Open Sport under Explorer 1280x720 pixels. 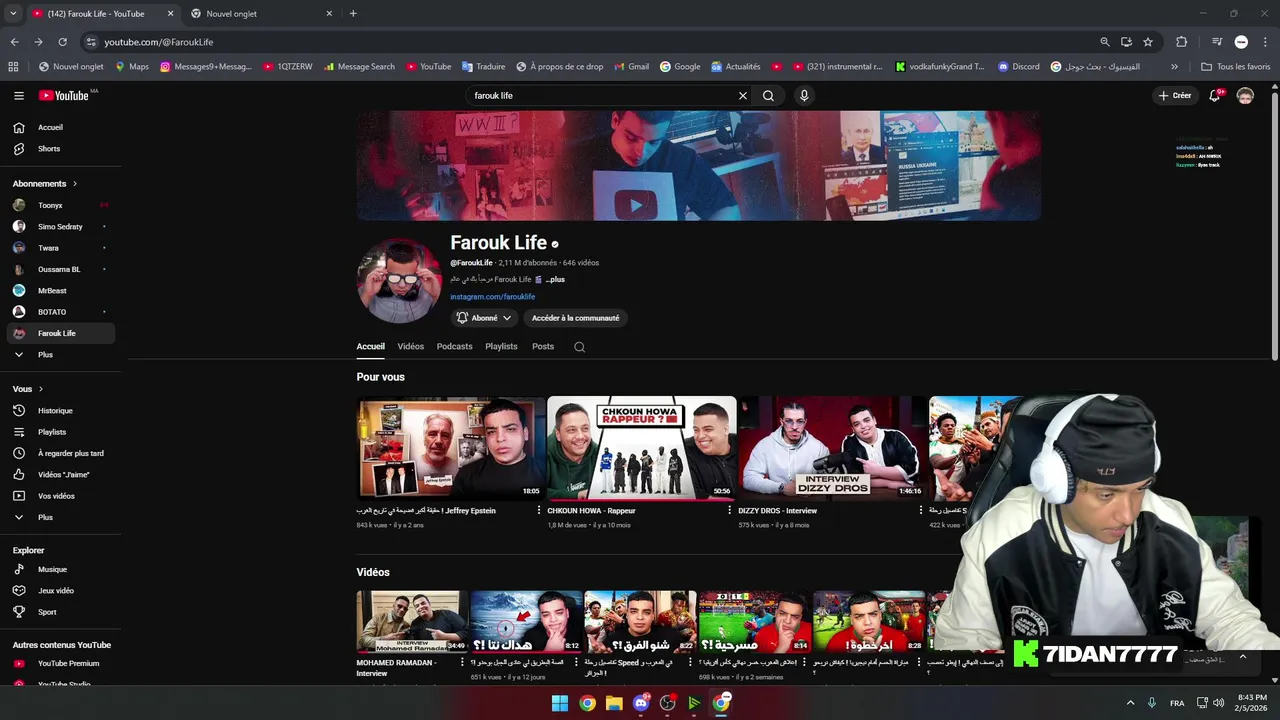coord(60,612)
